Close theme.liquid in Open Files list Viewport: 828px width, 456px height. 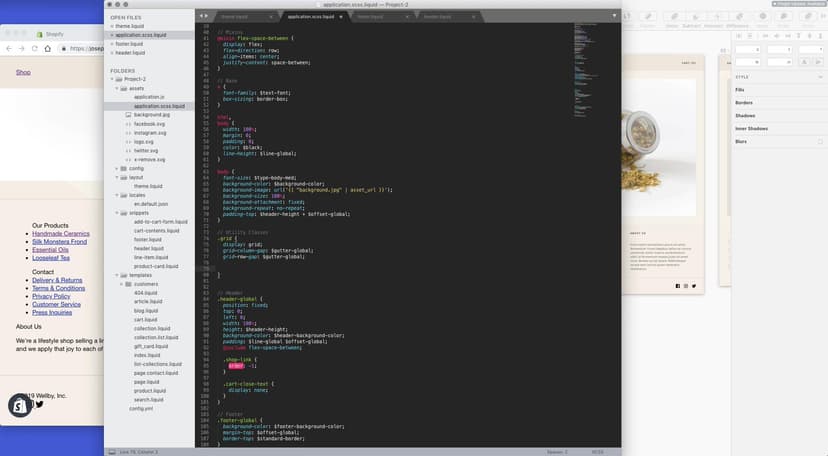click(111, 26)
